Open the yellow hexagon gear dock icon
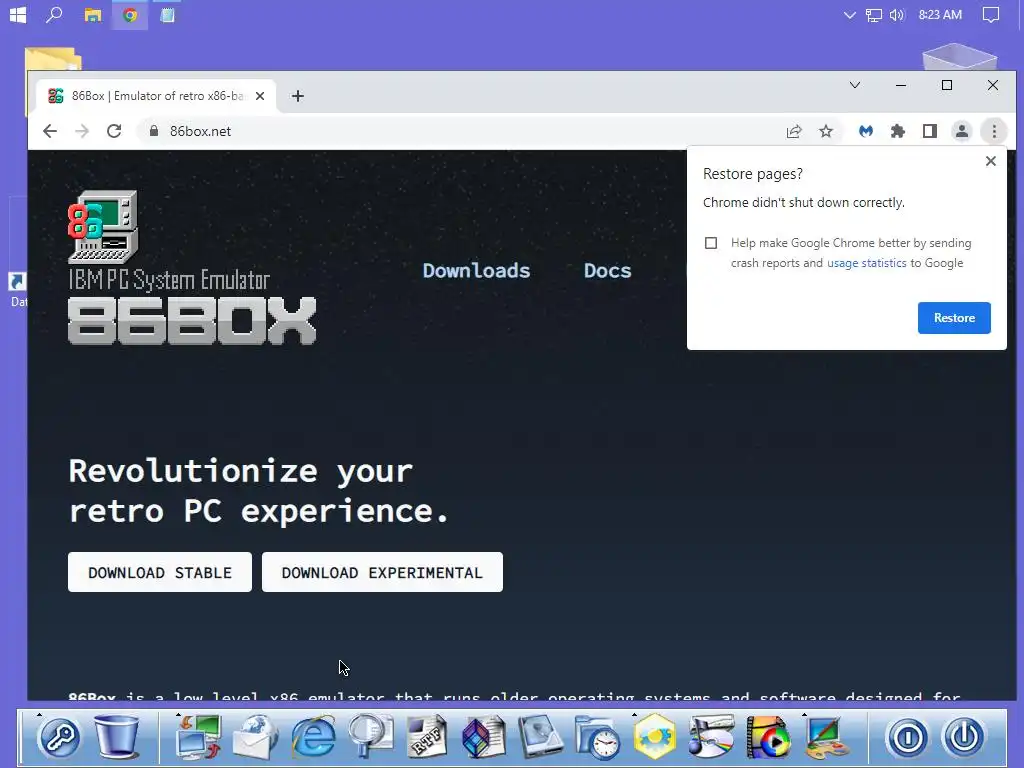 click(654, 737)
